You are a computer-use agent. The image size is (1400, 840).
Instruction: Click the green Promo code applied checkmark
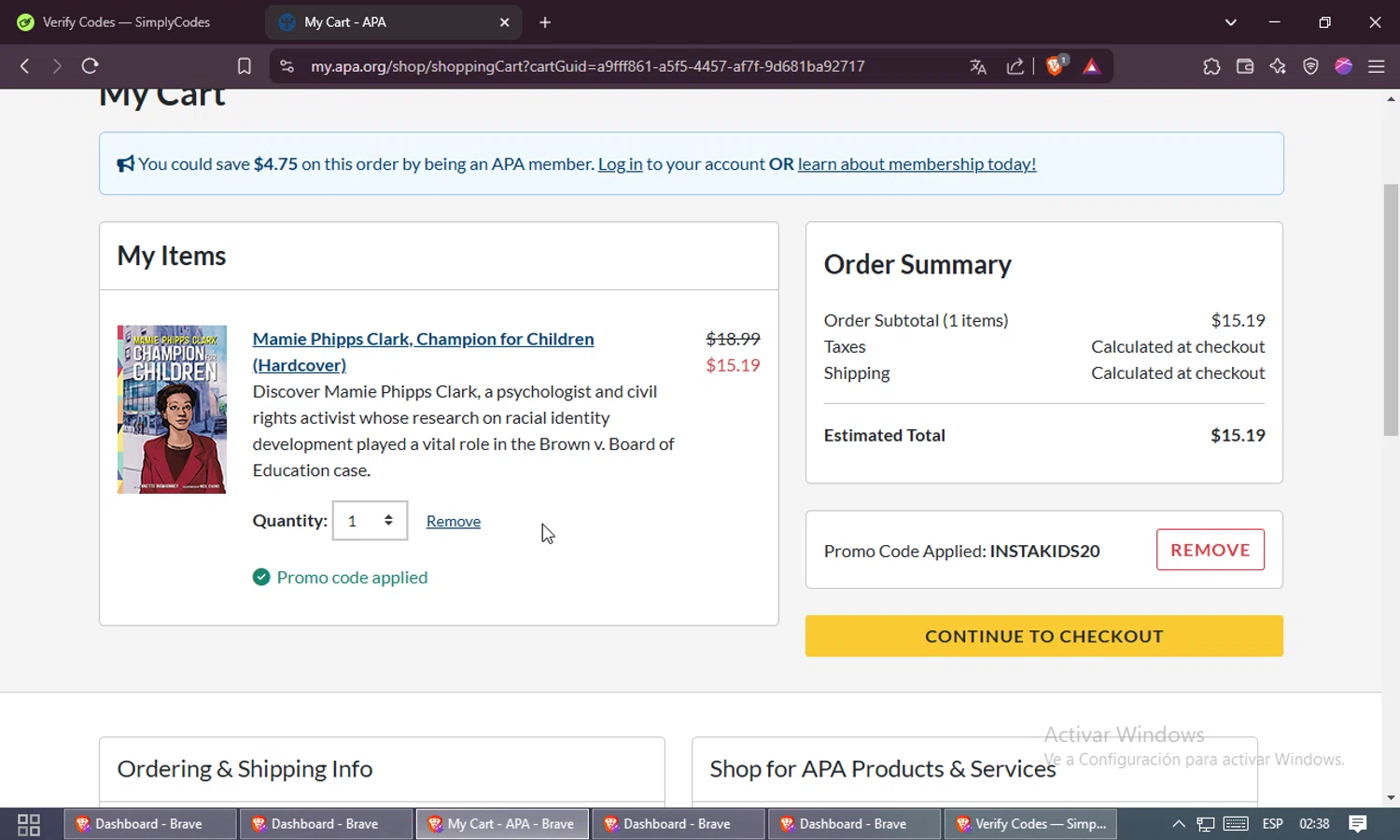point(261,578)
